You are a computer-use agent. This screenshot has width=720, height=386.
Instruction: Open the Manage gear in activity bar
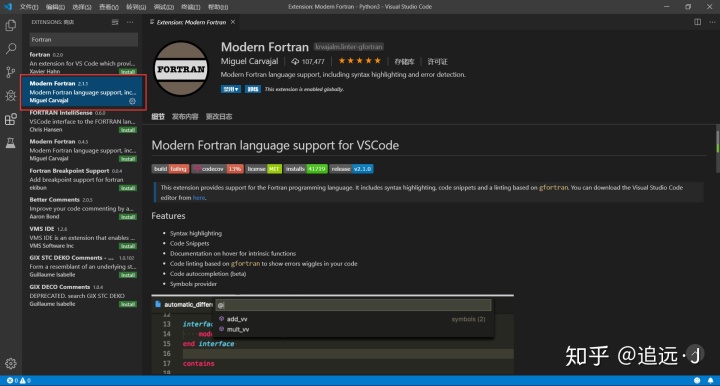click(11, 364)
